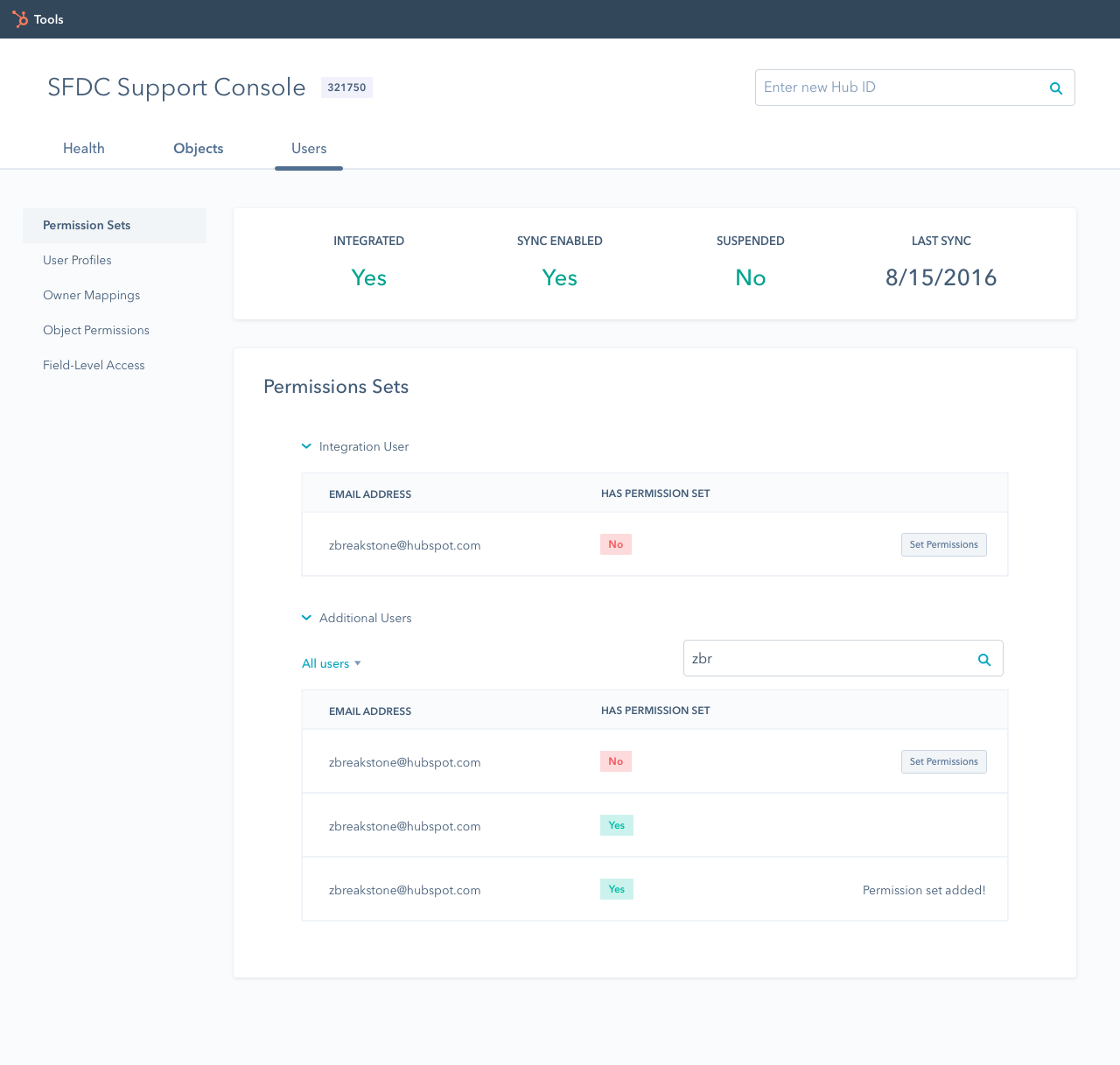The image size is (1120, 1065).
Task: Go to Object Permissions in the sidebar
Action: click(x=96, y=330)
